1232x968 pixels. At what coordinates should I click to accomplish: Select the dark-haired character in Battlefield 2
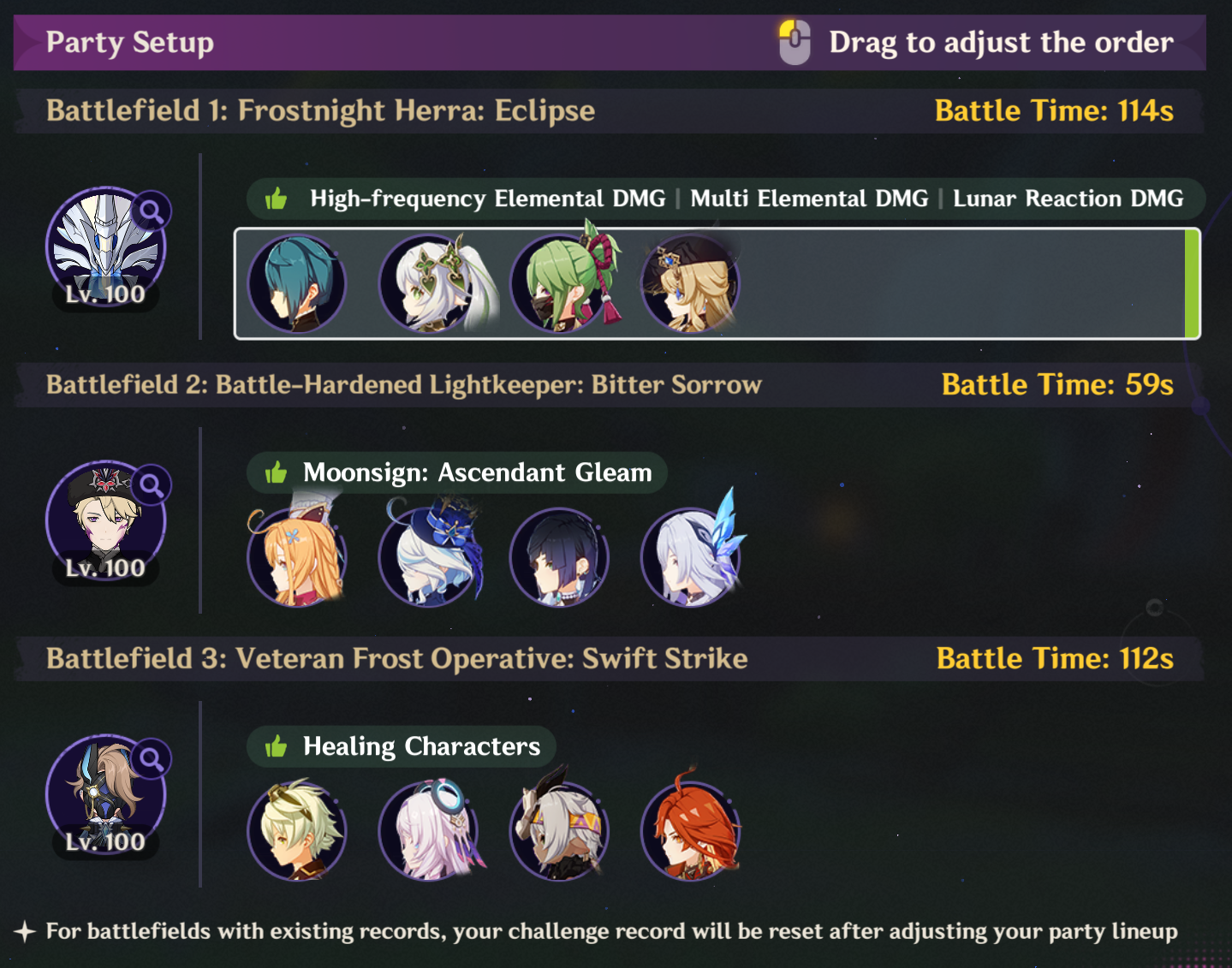point(559,557)
